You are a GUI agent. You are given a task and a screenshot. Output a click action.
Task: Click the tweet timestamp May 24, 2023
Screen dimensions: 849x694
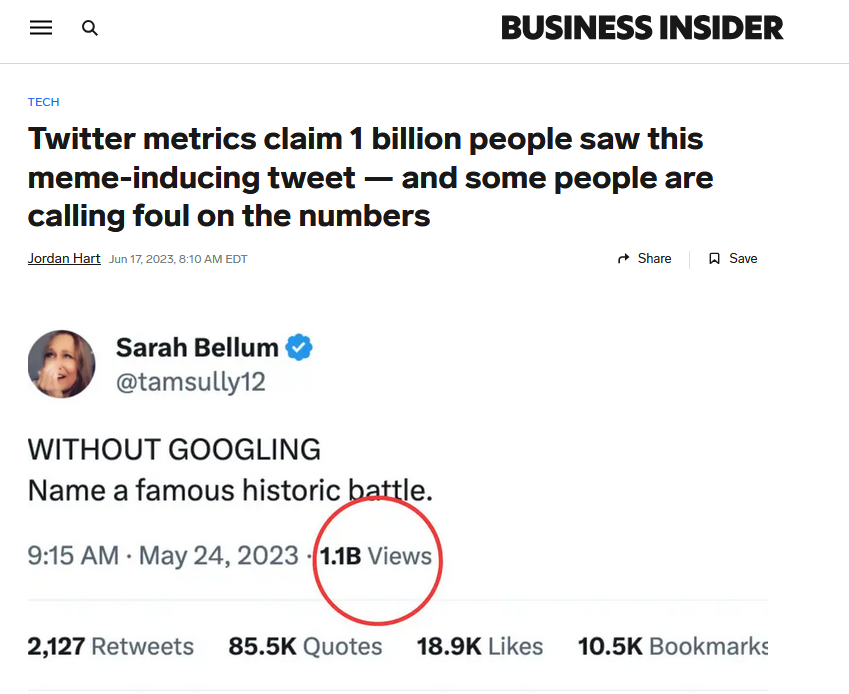pyautogui.click(x=219, y=556)
